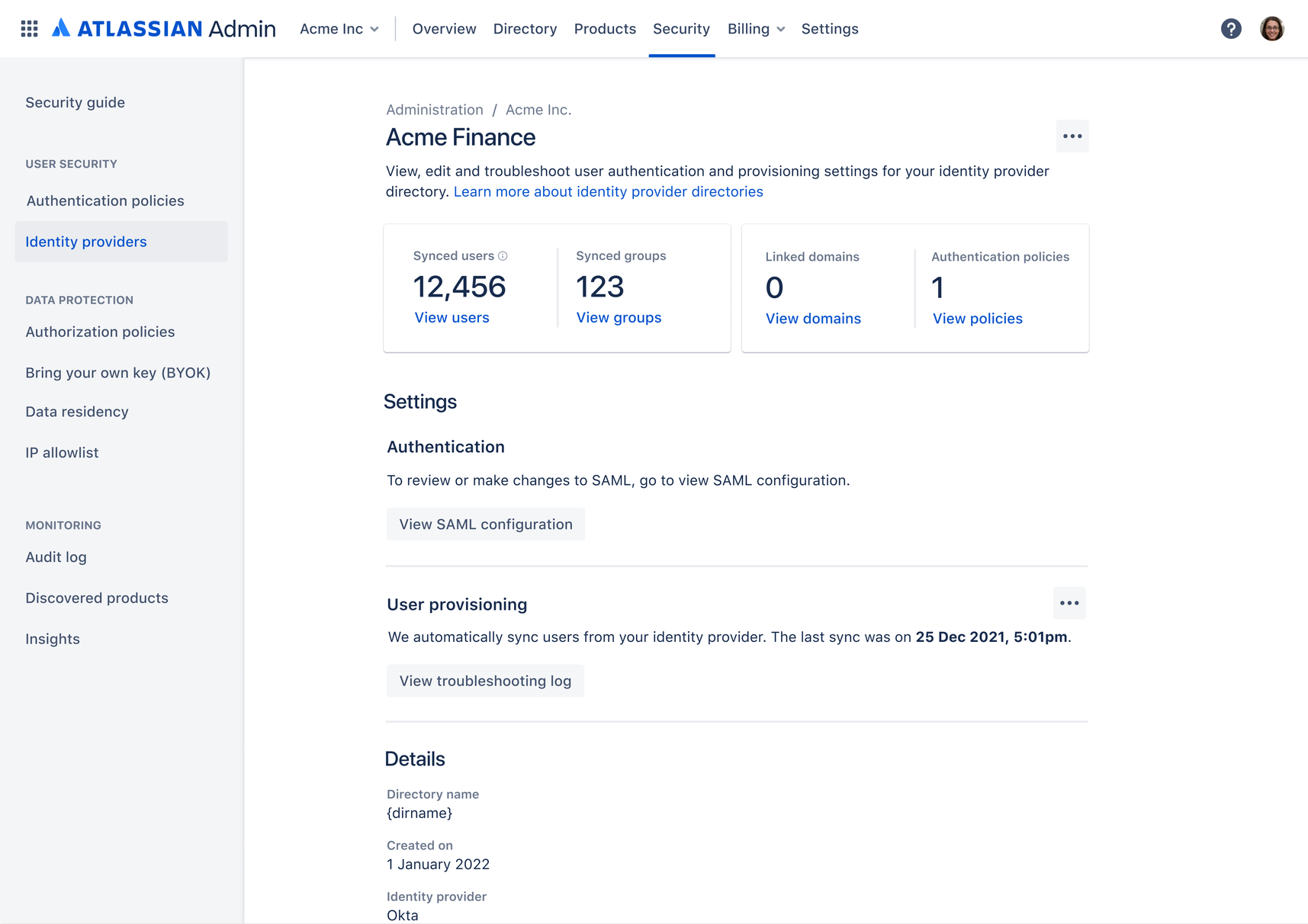Open the User provisioning ellipsis menu
Screen dimensions: 1308x924
pyautogui.click(x=1069, y=603)
